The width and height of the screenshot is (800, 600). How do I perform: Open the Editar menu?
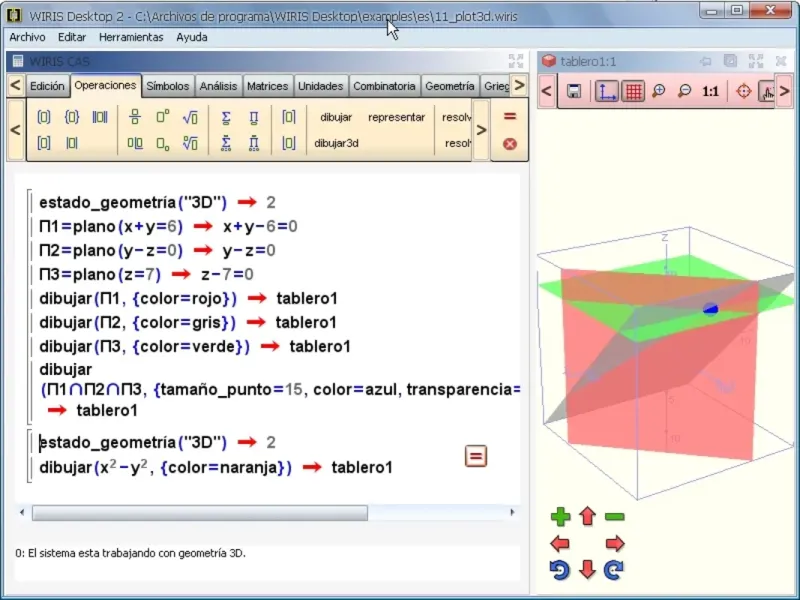(x=72, y=37)
